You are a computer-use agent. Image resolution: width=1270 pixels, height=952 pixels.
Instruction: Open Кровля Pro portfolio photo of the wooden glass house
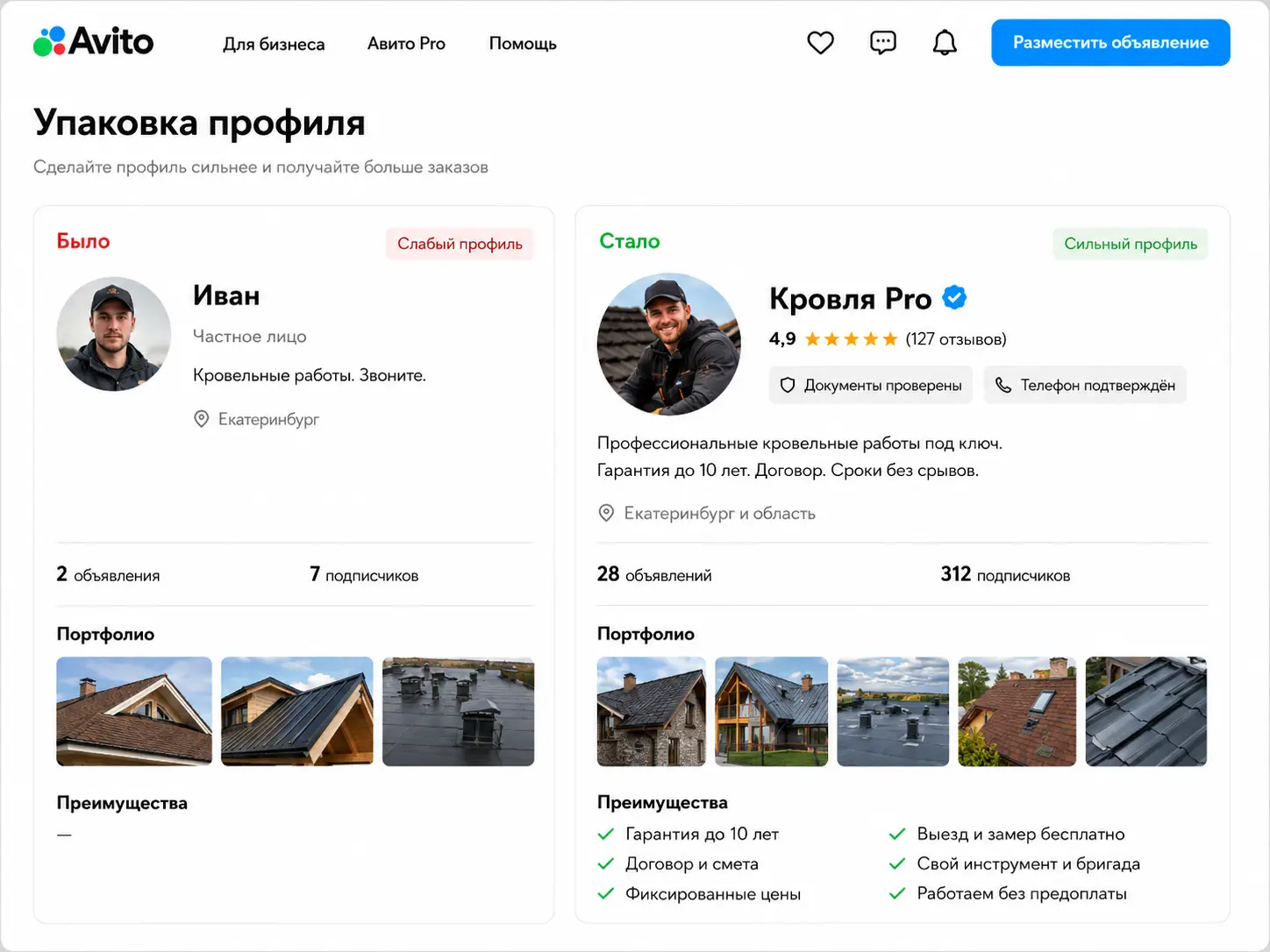[772, 712]
